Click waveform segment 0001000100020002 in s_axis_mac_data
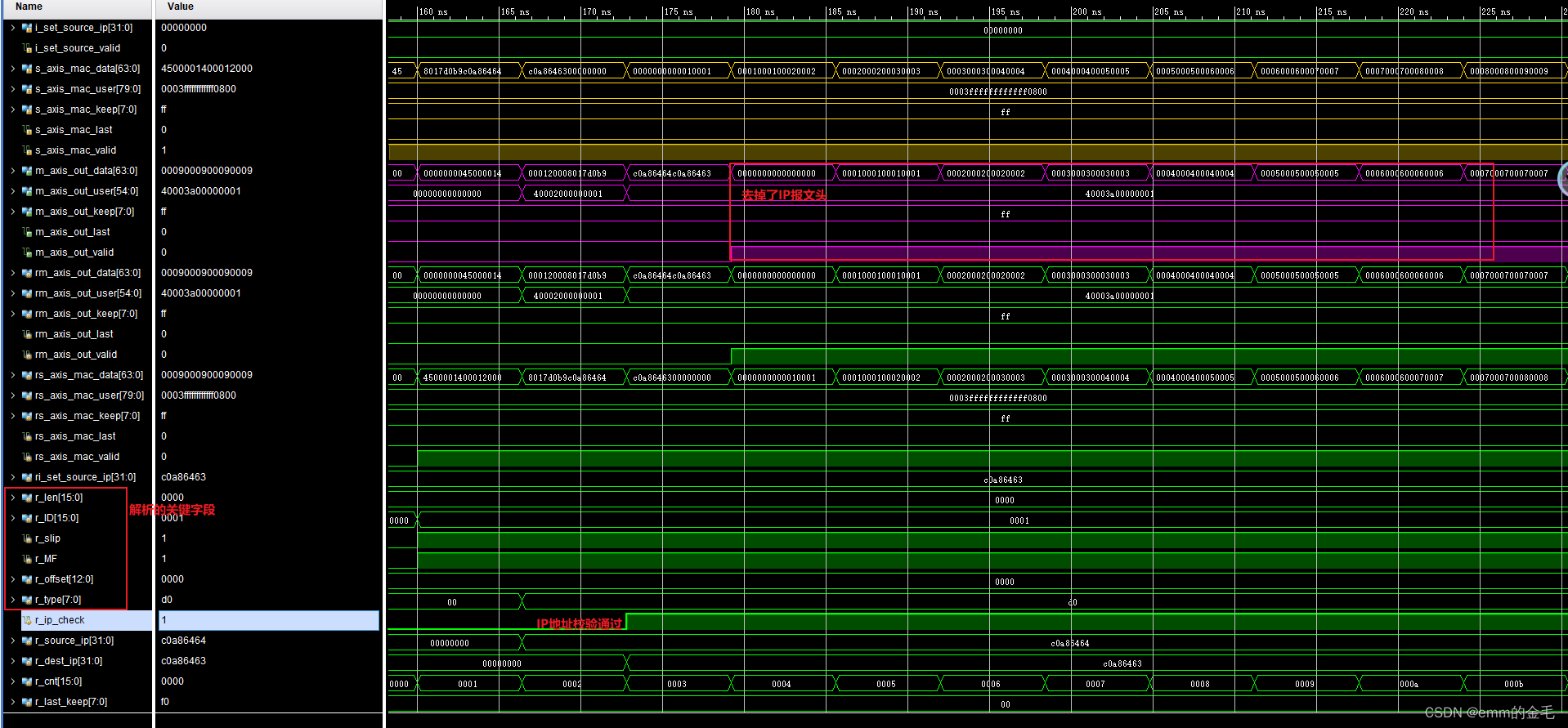This screenshot has width=1568, height=728. [777, 71]
